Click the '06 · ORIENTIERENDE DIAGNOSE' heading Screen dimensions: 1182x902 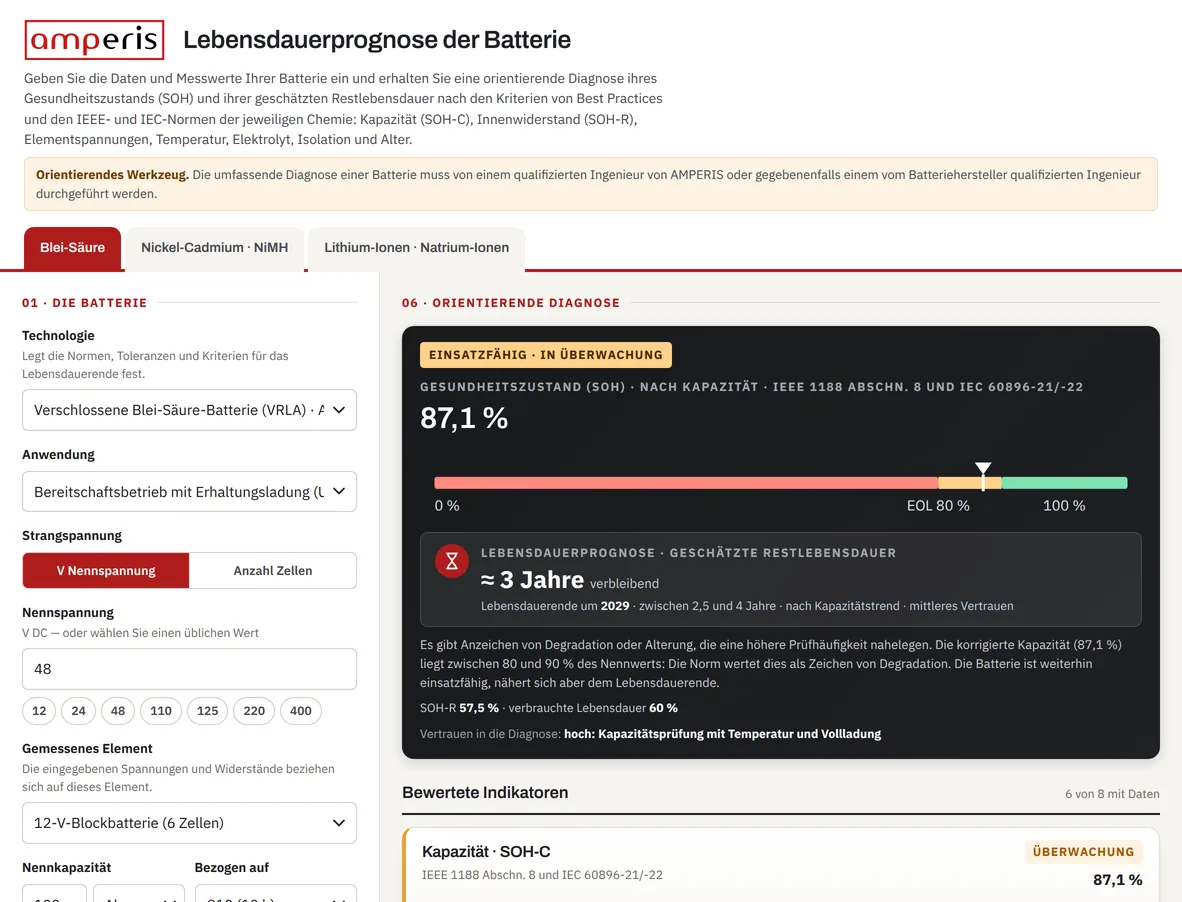(510, 303)
